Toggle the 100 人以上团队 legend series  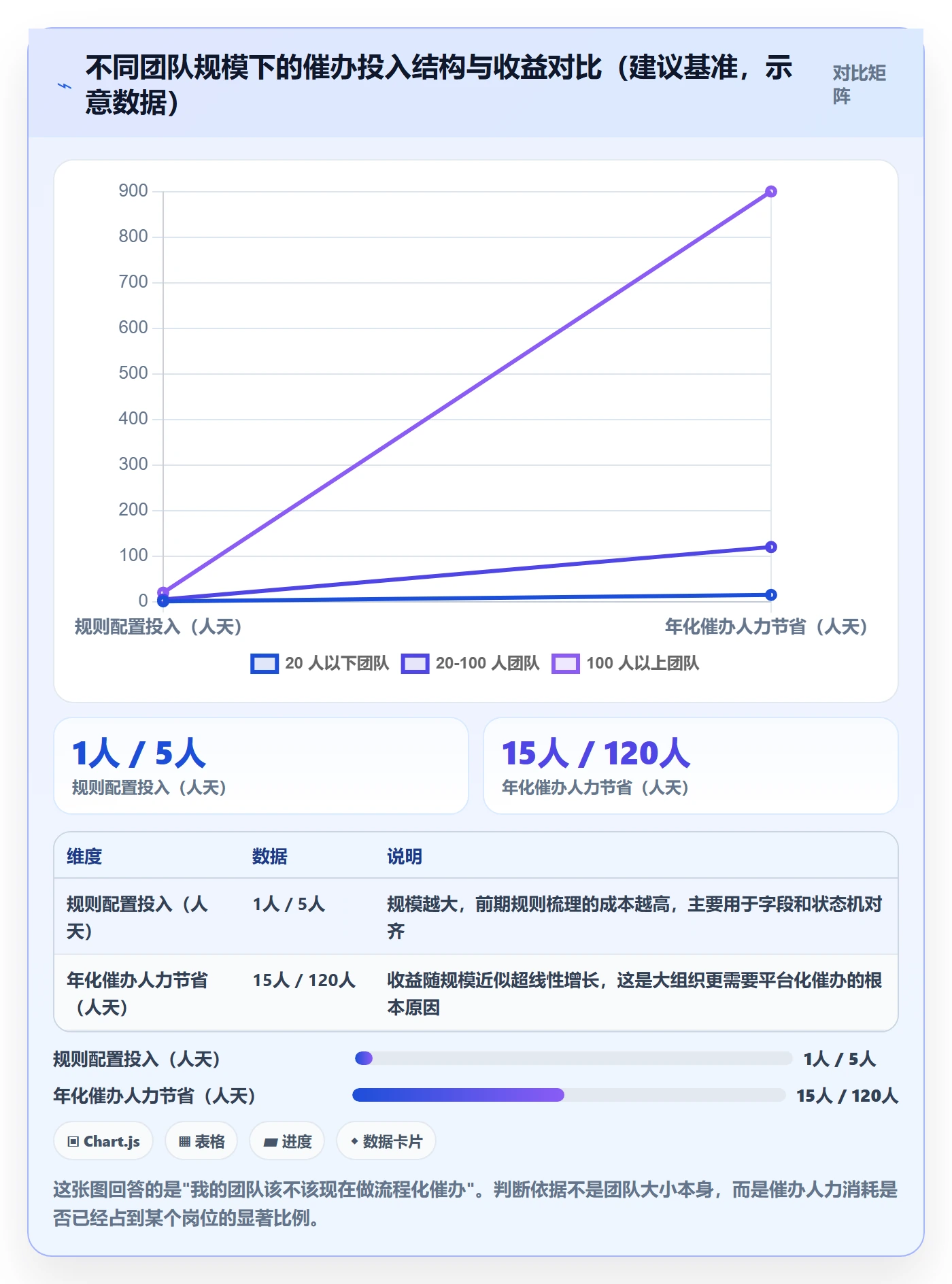(626, 663)
